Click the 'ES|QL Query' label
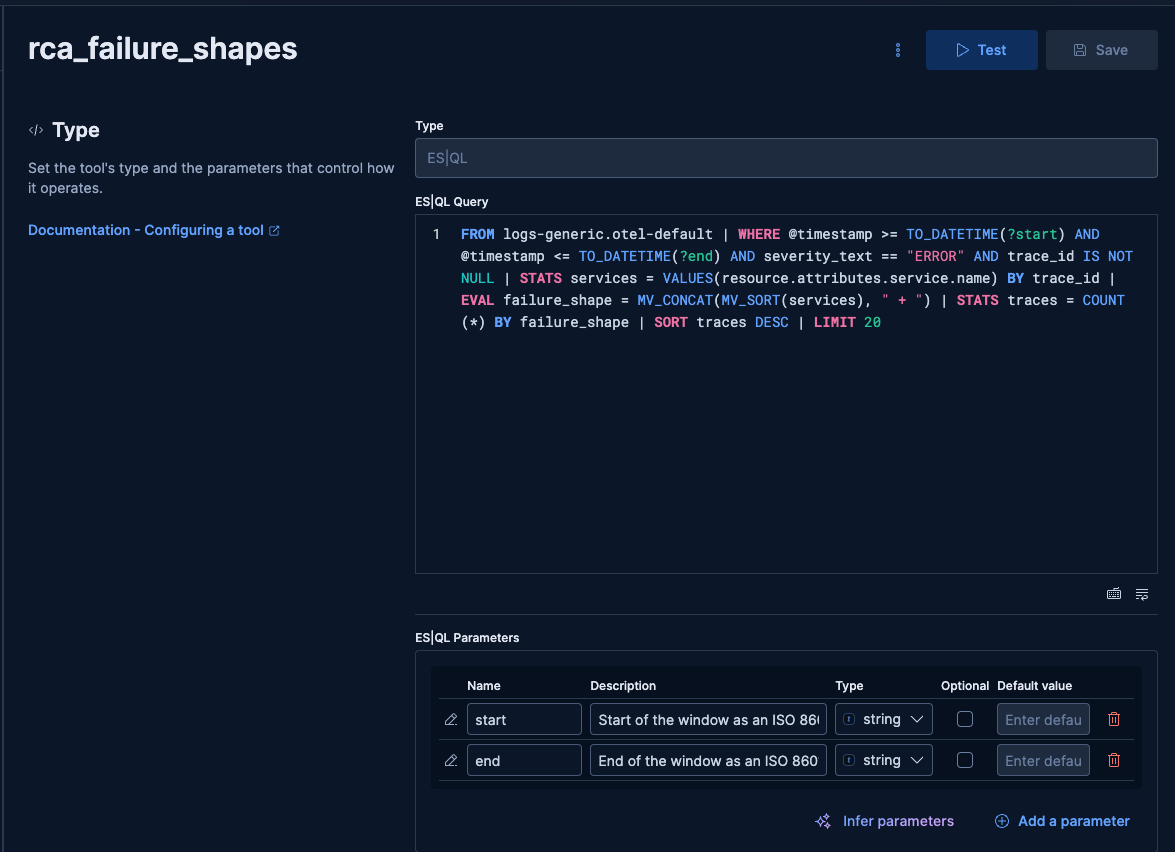This screenshot has width=1175, height=852. click(452, 202)
